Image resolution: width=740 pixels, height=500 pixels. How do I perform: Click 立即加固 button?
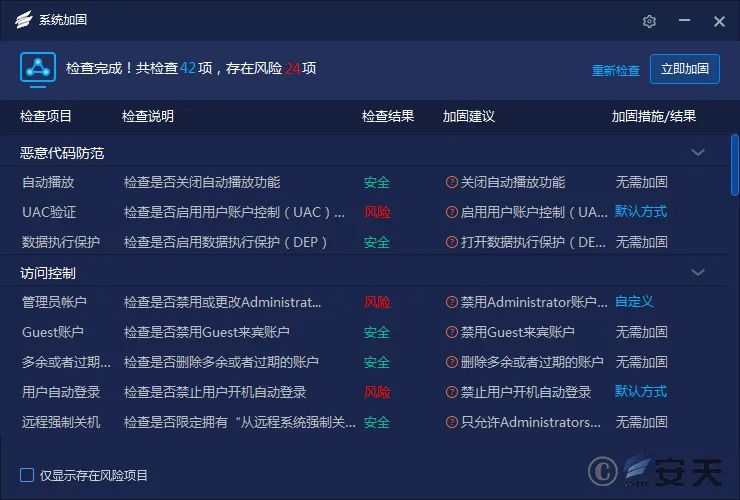tap(685, 69)
